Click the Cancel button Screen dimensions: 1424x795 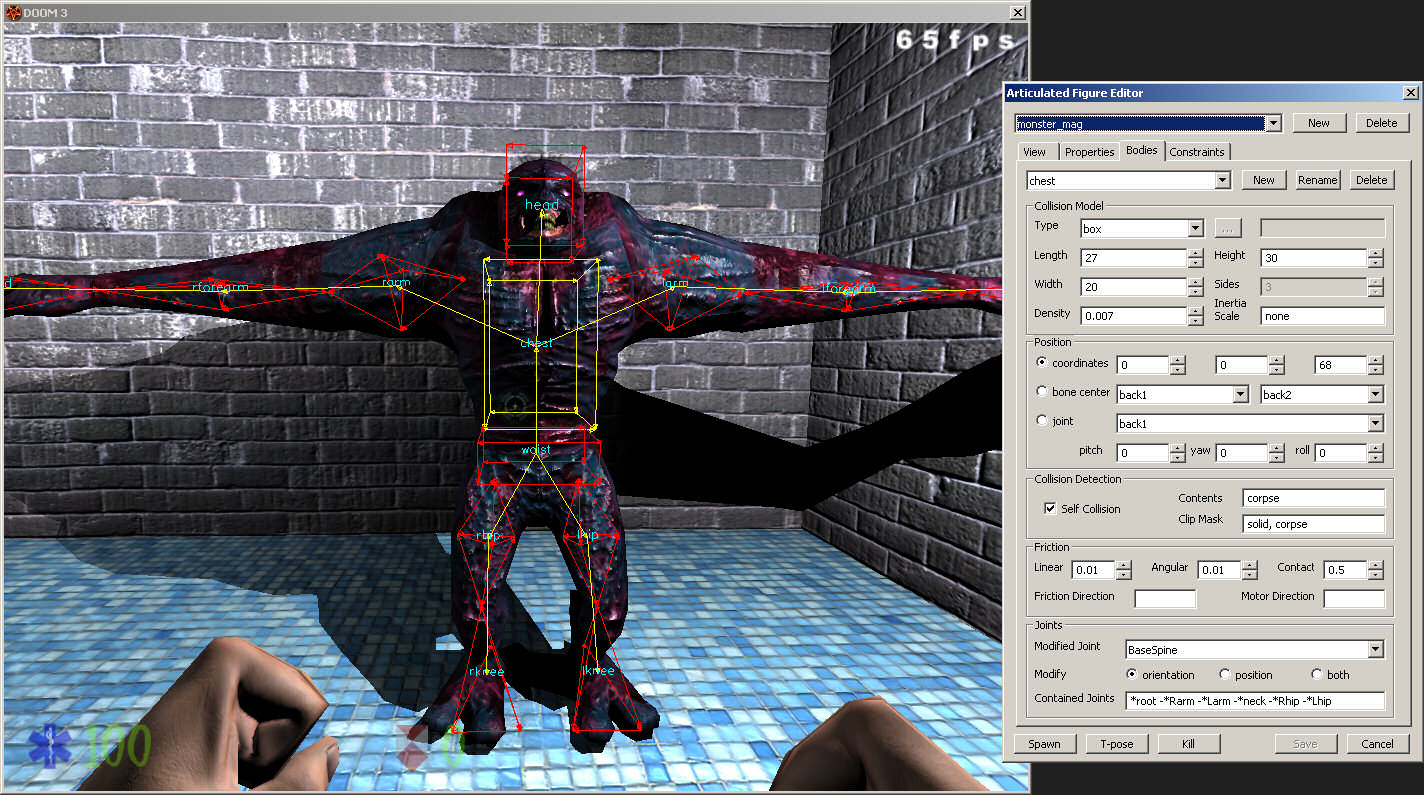(x=1377, y=744)
